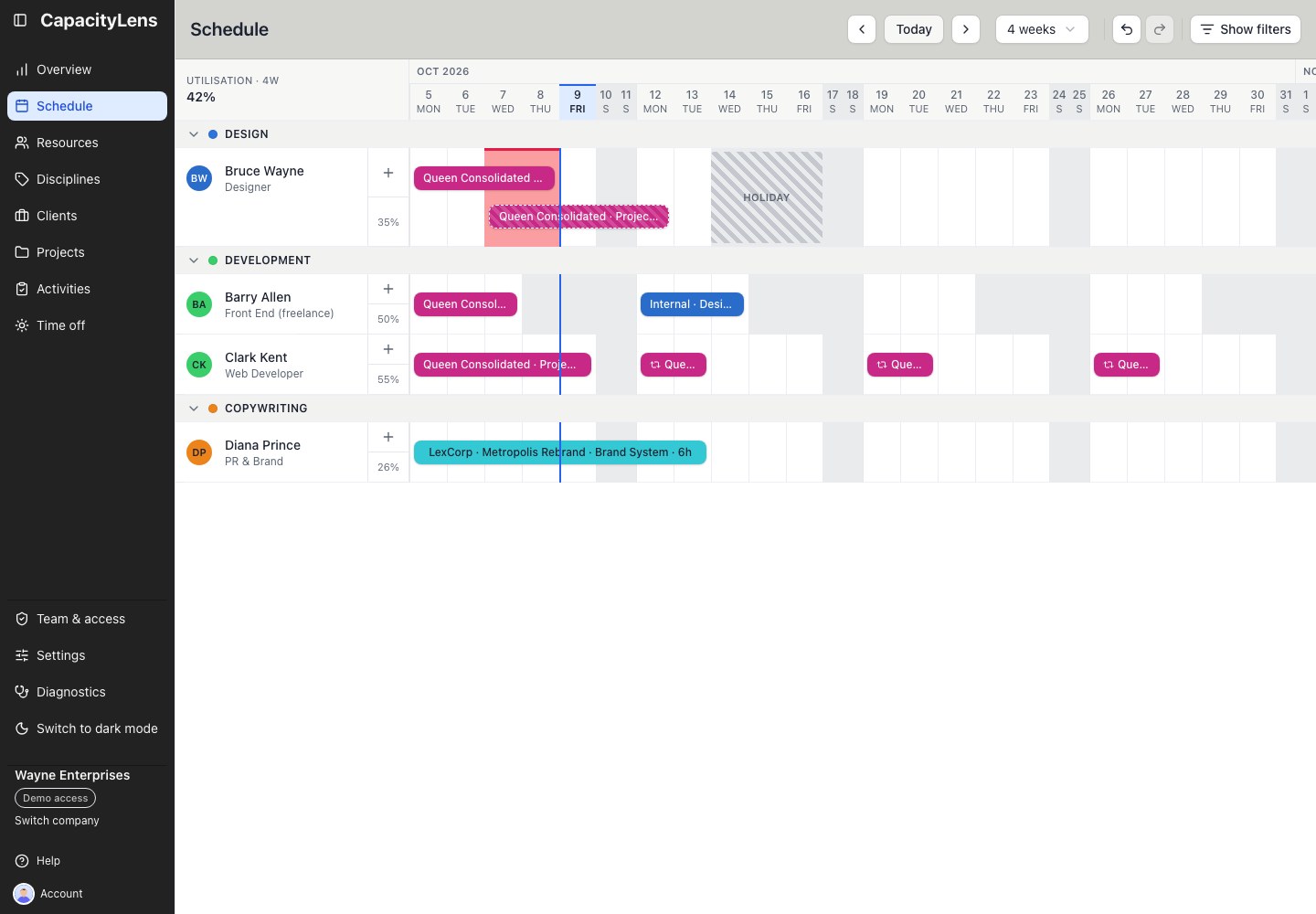Open Bruce Wayne's BW avatar
This screenshot has height=914, width=1316.
(x=199, y=178)
